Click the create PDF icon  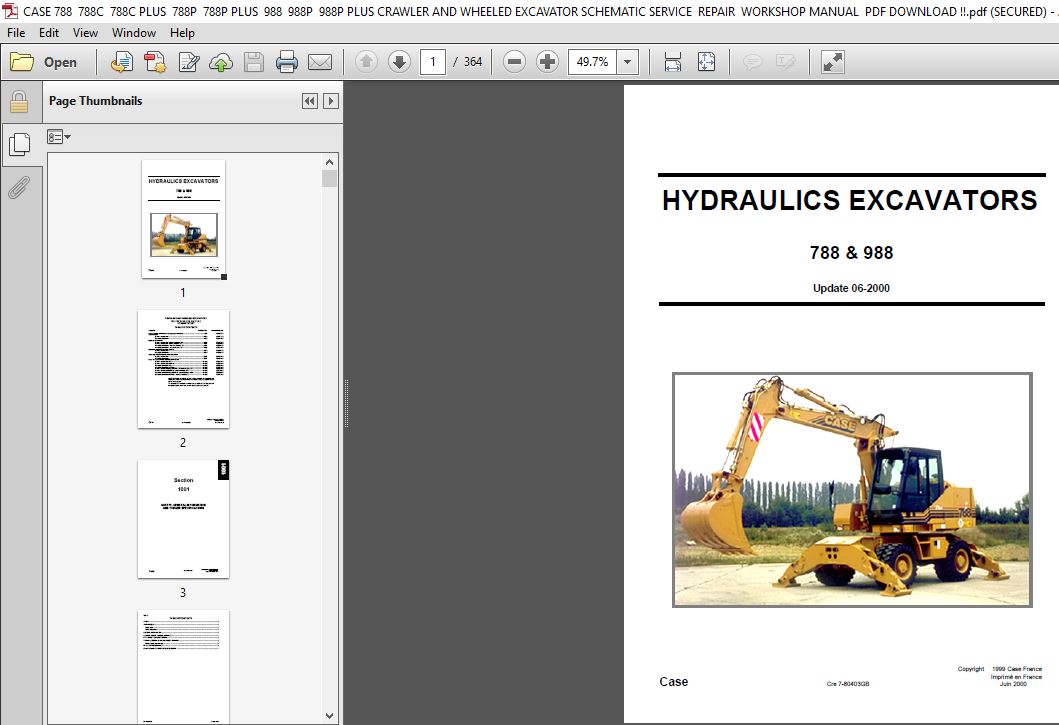(122, 62)
